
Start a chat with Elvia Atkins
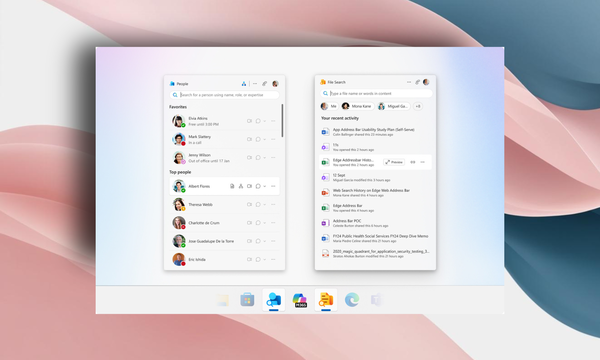(258, 121)
